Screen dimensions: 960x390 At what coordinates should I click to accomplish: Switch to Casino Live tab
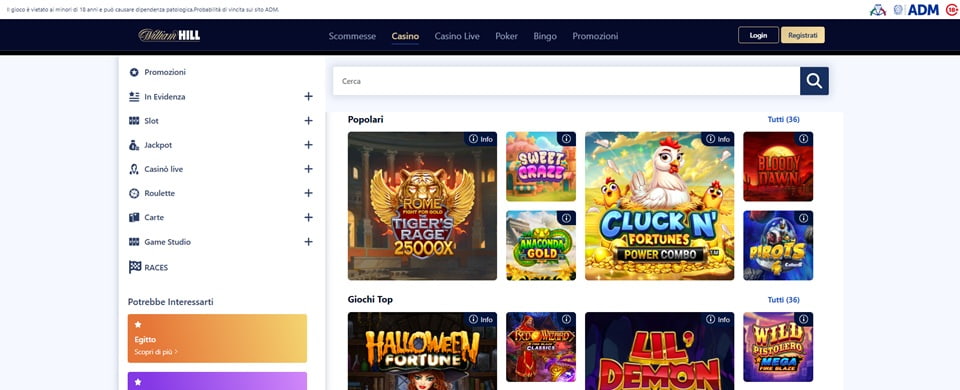pos(457,36)
